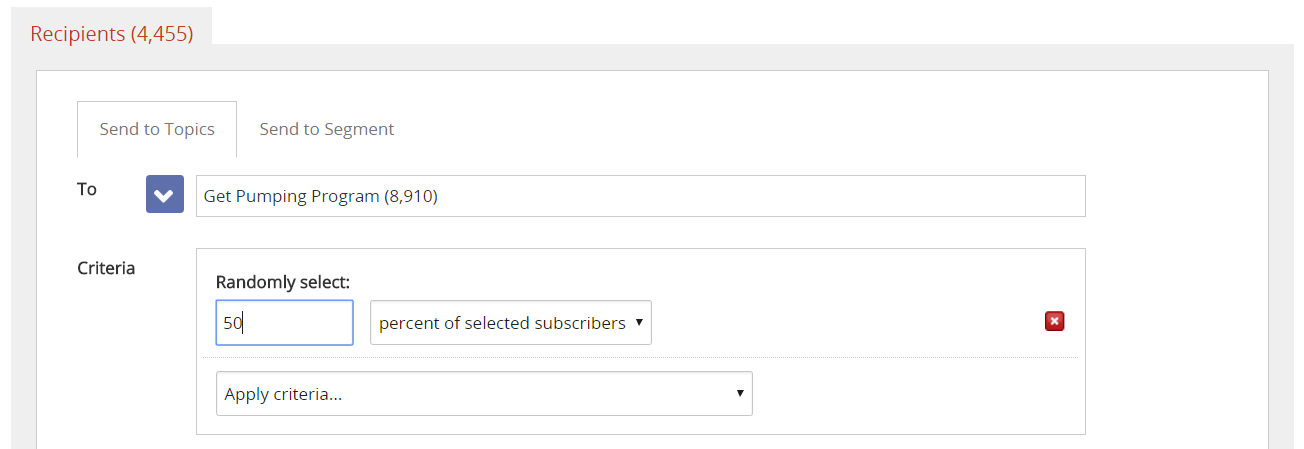1304x449 pixels.
Task: Click the To recipients topic field
Action: click(640, 196)
